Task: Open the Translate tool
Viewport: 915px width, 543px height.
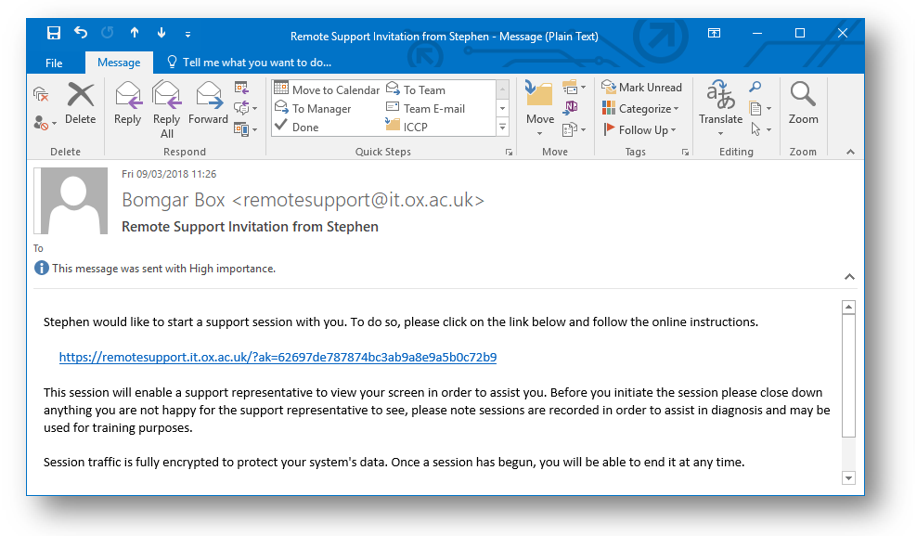Action: 720,104
